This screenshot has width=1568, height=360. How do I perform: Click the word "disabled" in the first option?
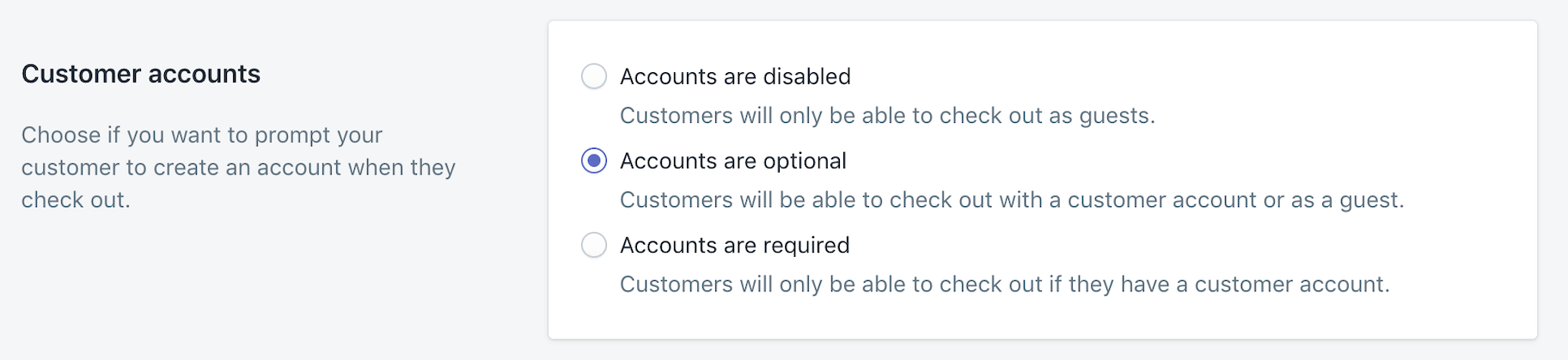click(x=806, y=76)
